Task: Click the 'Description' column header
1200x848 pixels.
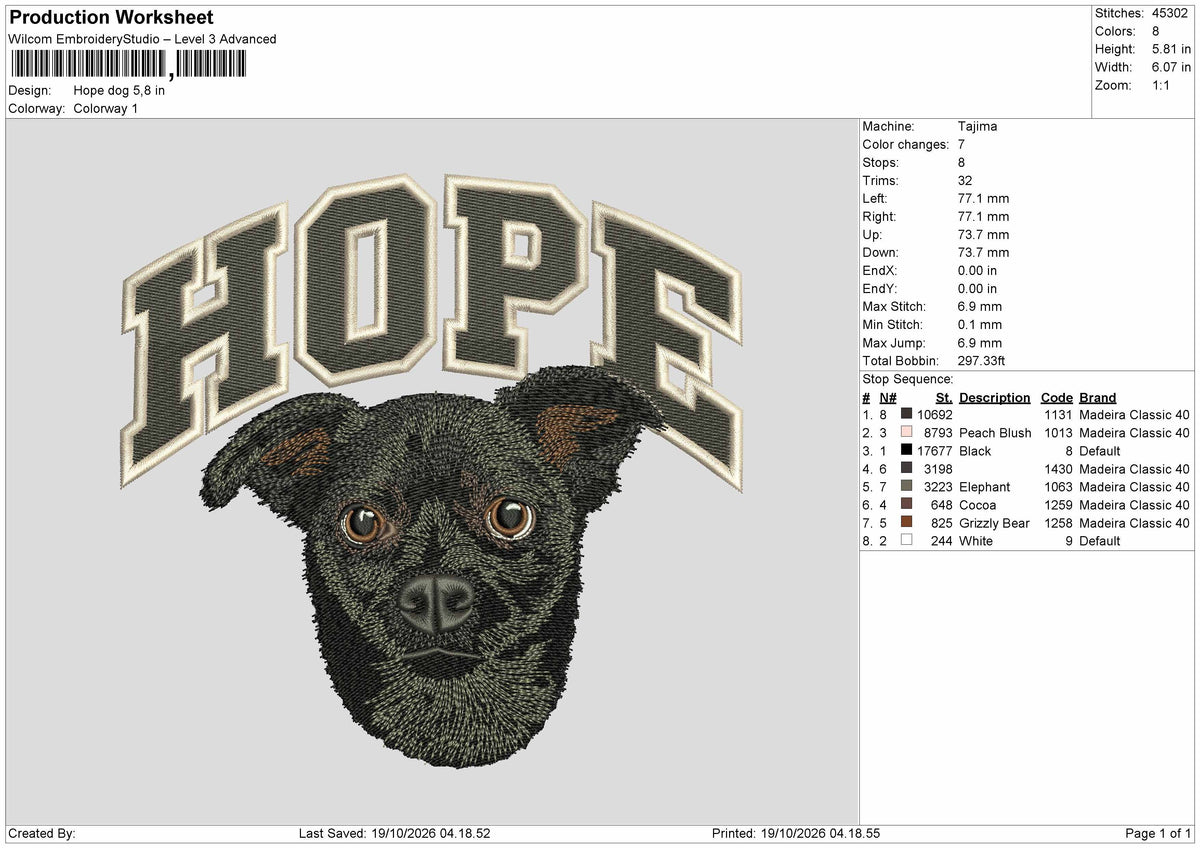Action: [x=994, y=397]
